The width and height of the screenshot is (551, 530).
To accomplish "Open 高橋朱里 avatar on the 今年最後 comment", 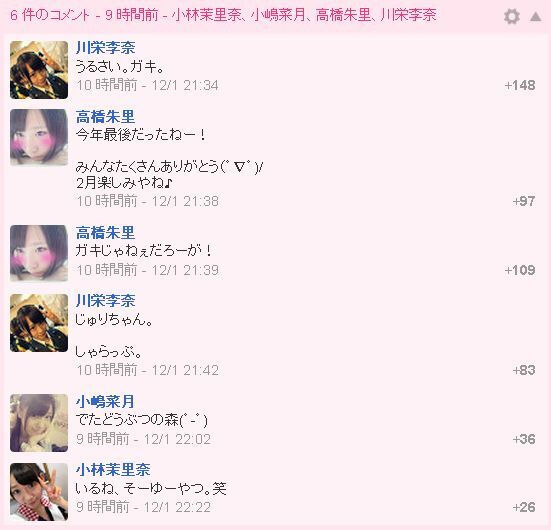I will [39, 137].
